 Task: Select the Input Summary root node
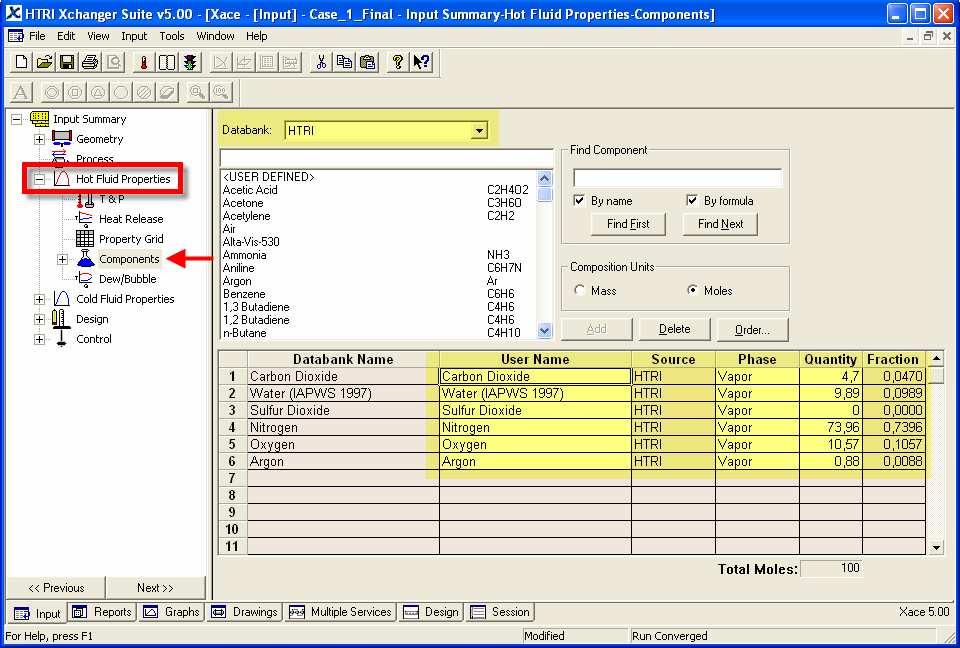89,119
